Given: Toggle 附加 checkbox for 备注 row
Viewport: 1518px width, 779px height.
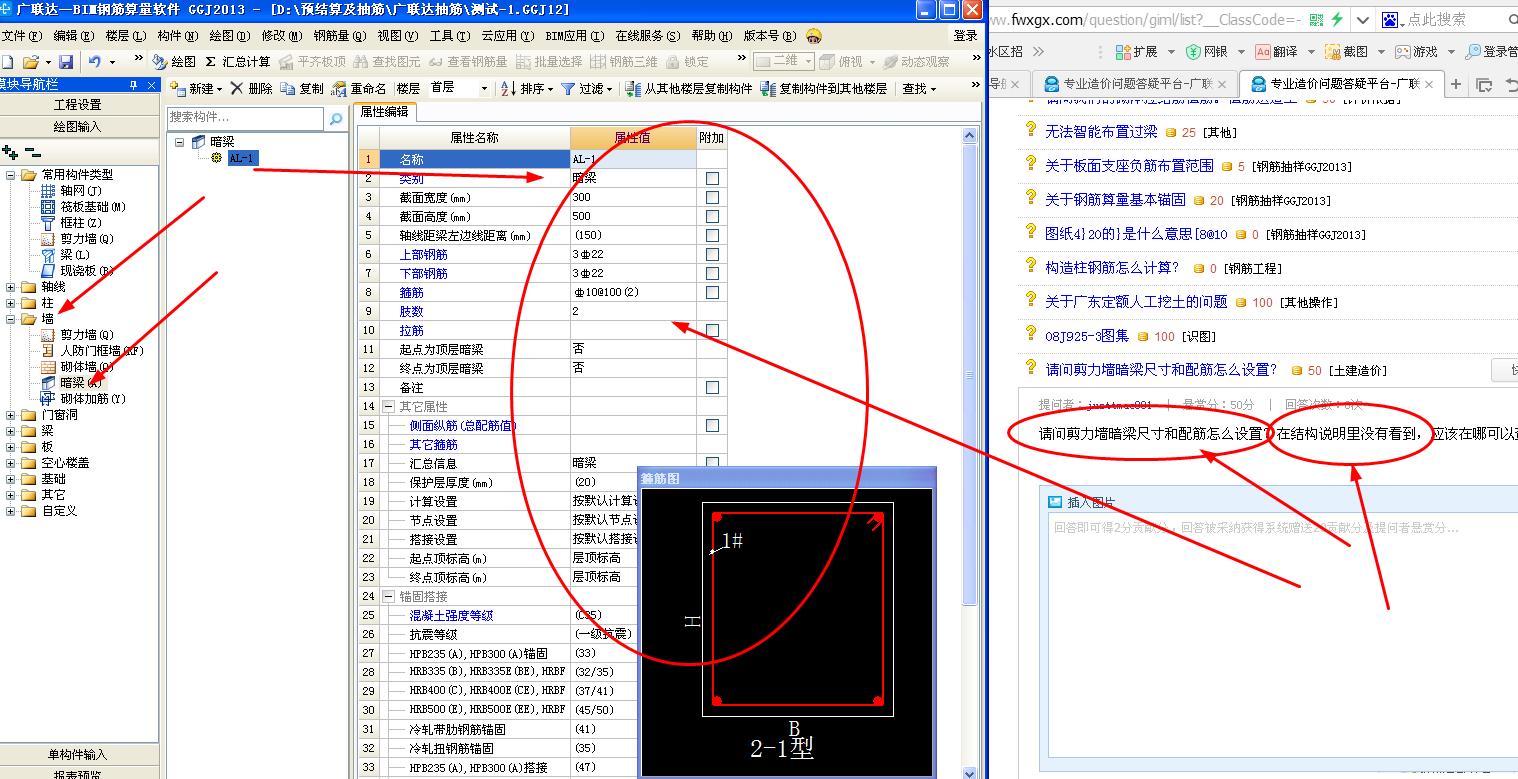Looking at the screenshot, I should coord(712,387).
